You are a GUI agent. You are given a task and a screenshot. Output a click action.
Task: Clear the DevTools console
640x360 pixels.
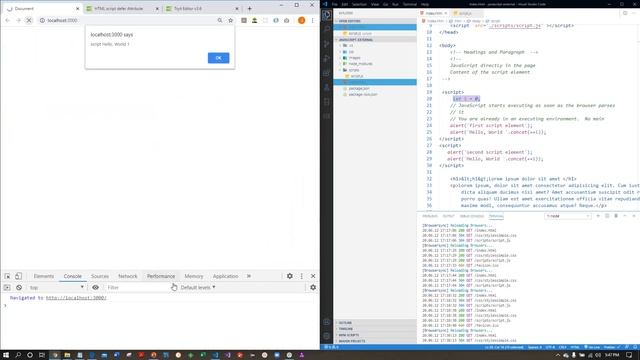tap(19, 288)
